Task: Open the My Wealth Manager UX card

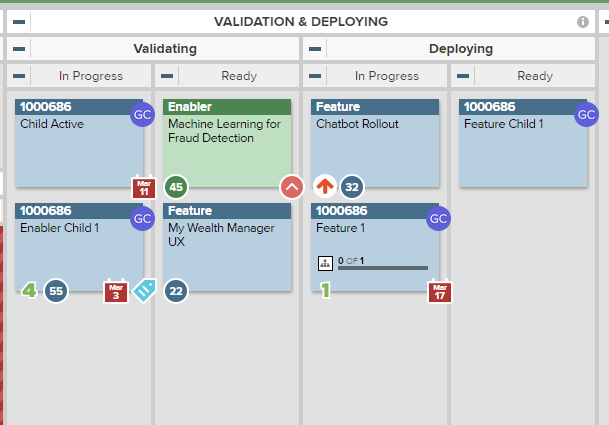Action: [x=227, y=247]
